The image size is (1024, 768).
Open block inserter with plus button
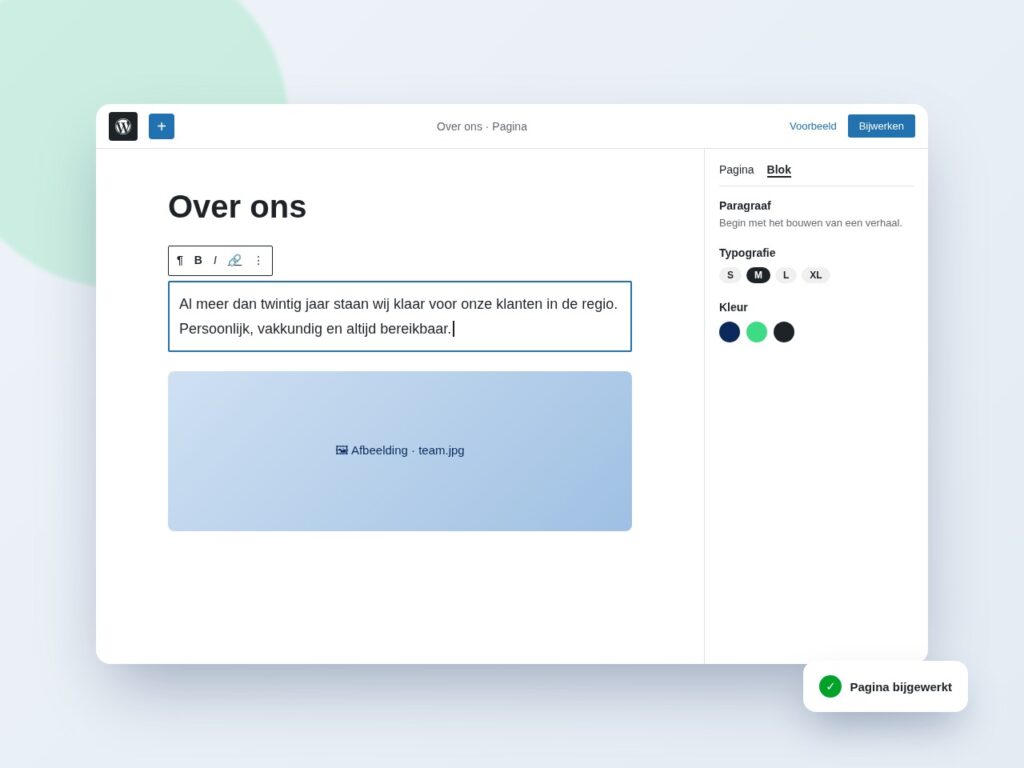coord(161,126)
